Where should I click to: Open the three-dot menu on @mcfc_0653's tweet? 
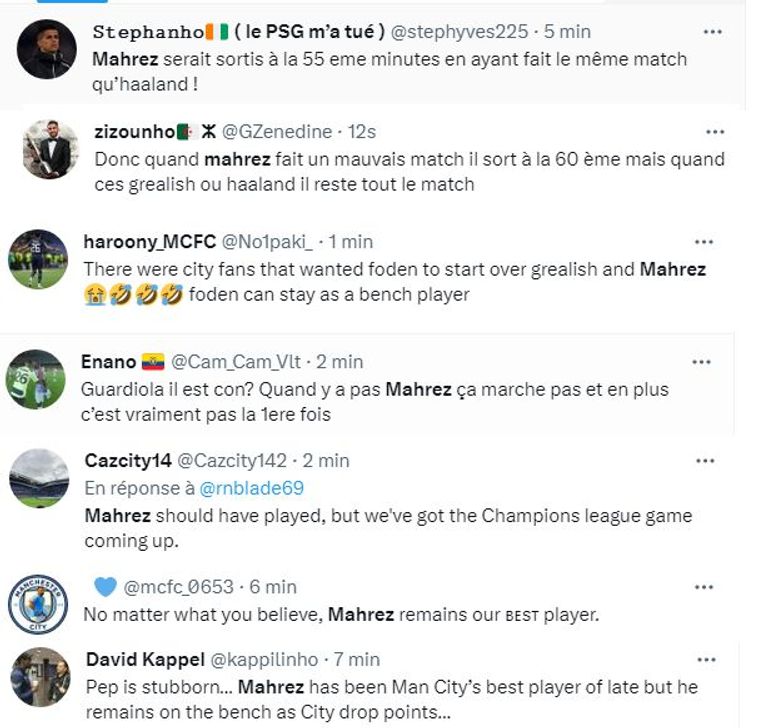706,587
